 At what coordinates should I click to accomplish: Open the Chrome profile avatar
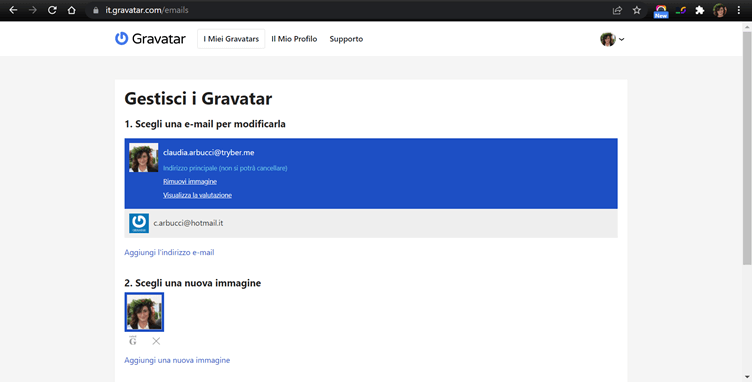click(x=719, y=10)
